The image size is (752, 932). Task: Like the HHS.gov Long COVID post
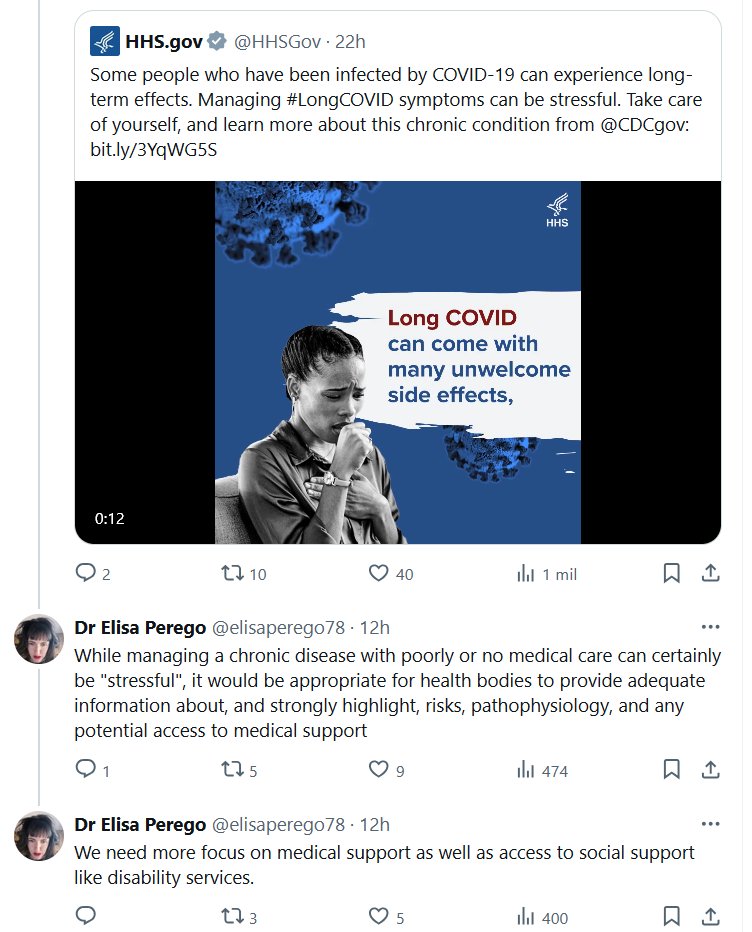(x=379, y=573)
